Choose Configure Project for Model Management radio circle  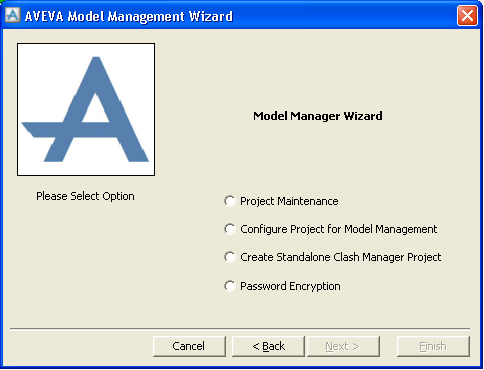point(229,229)
